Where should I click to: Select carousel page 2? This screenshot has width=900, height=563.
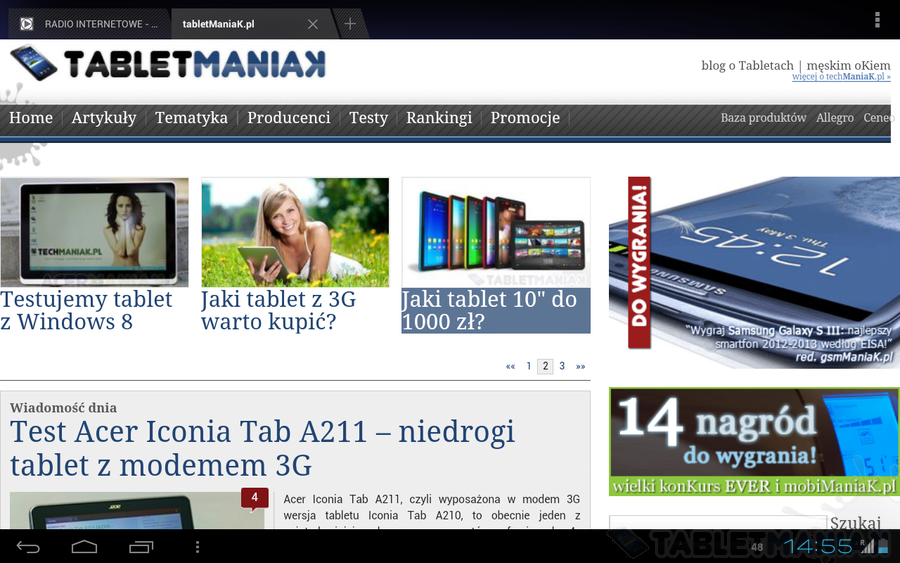click(x=545, y=366)
